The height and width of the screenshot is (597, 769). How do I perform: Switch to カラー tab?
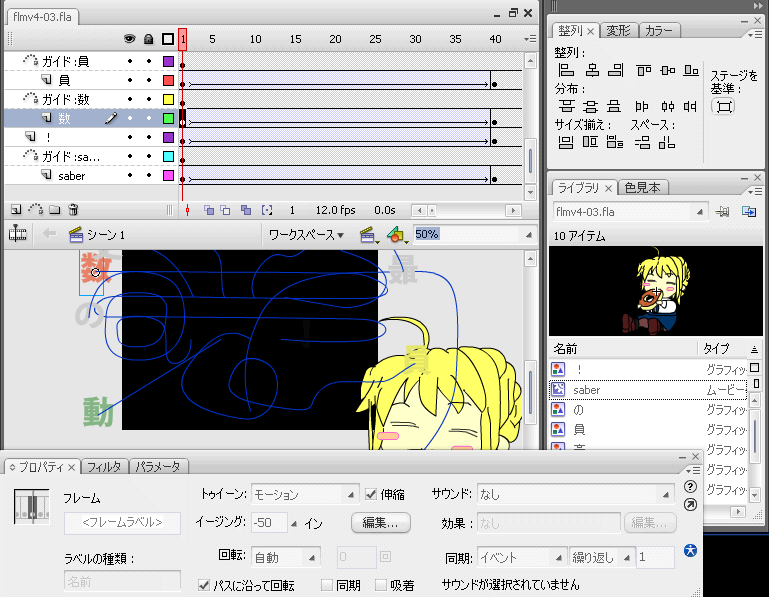pos(658,31)
